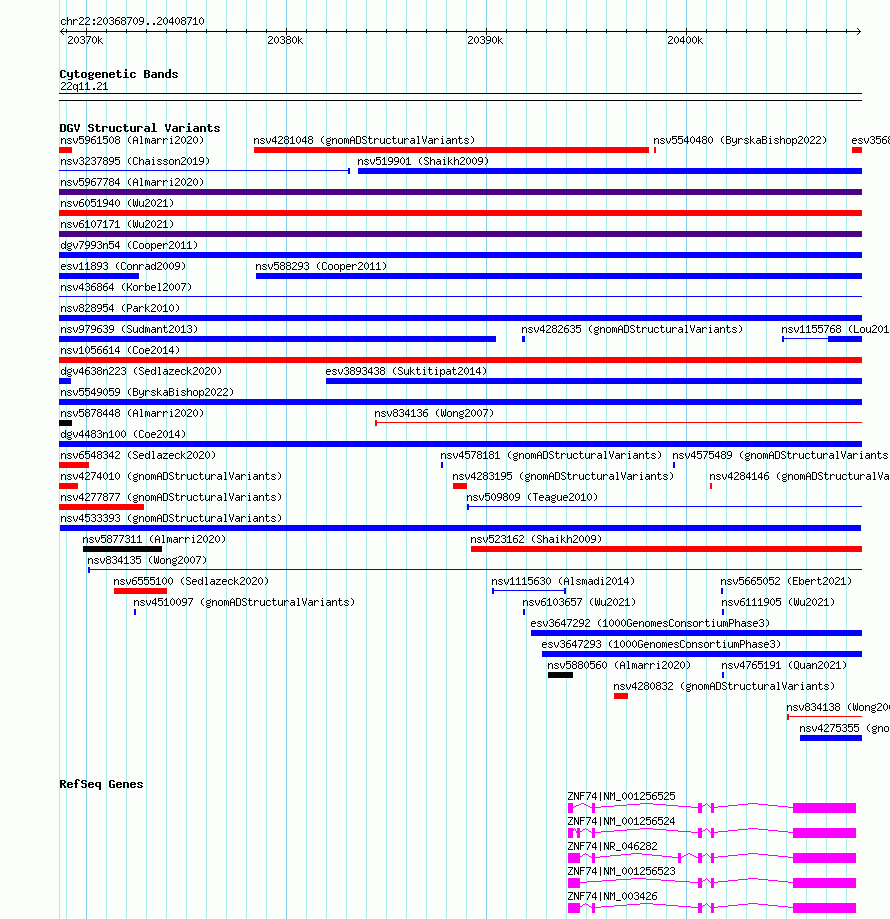This screenshot has height=919, width=890.
Task: Click nsv979639 (Sudmant2013) label
Action: pyautogui.click(x=129, y=329)
